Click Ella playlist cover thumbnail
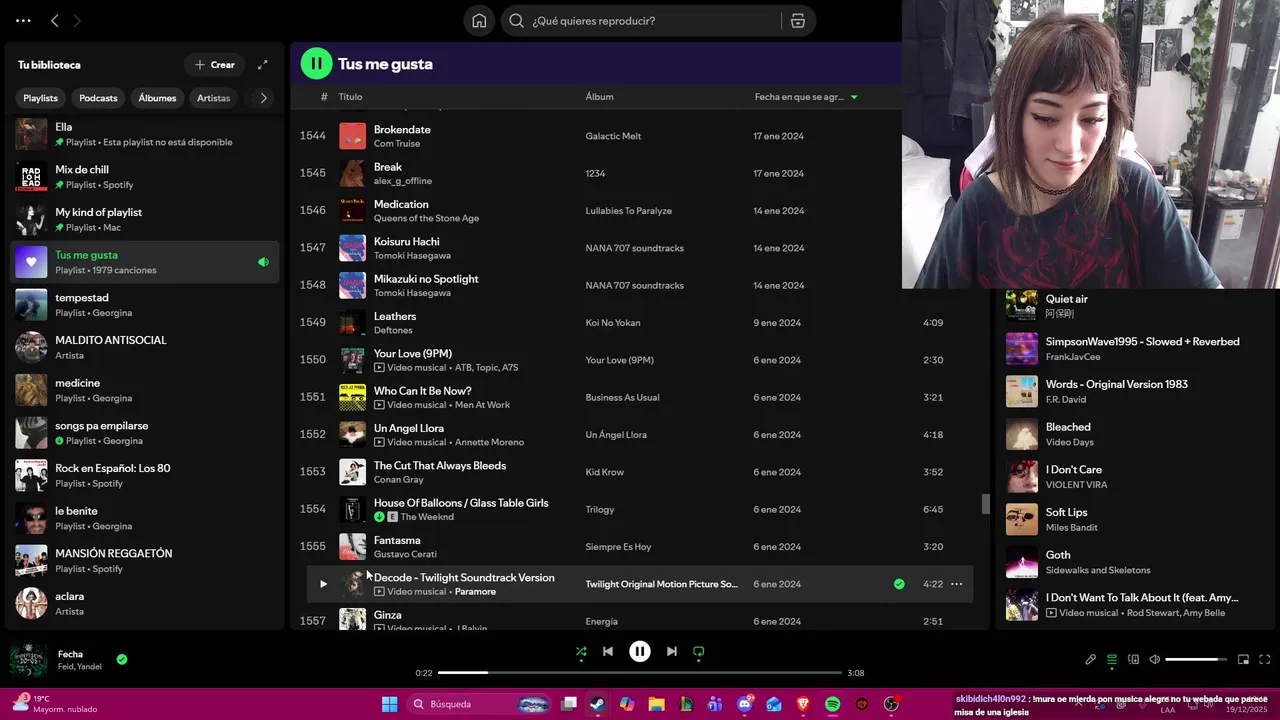Viewport: 1280px width, 720px height. click(x=31, y=134)
